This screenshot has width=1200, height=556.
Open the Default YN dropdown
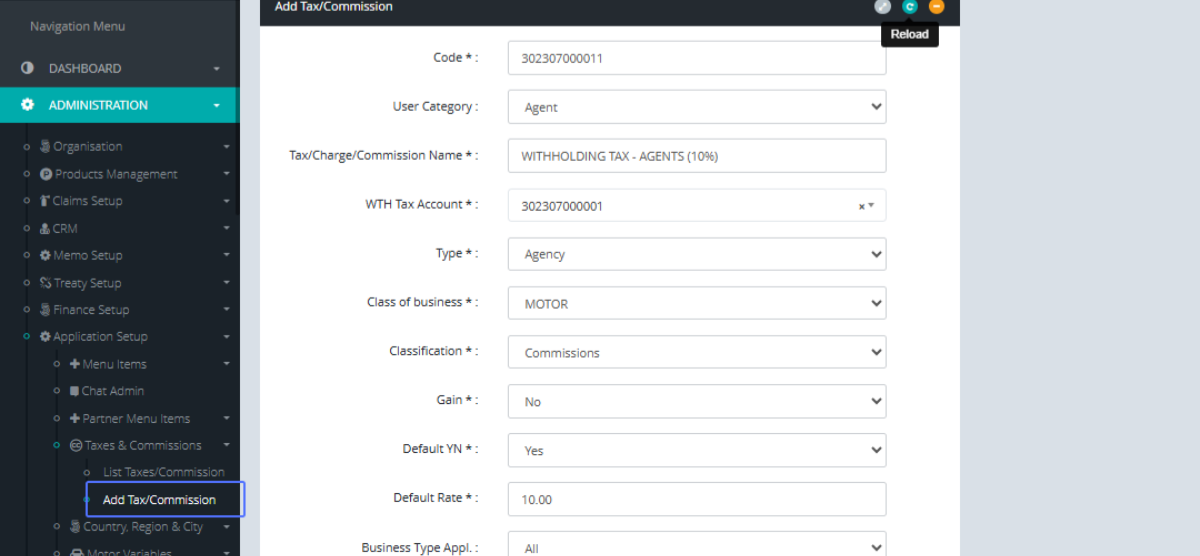click(x=696, y=450)
